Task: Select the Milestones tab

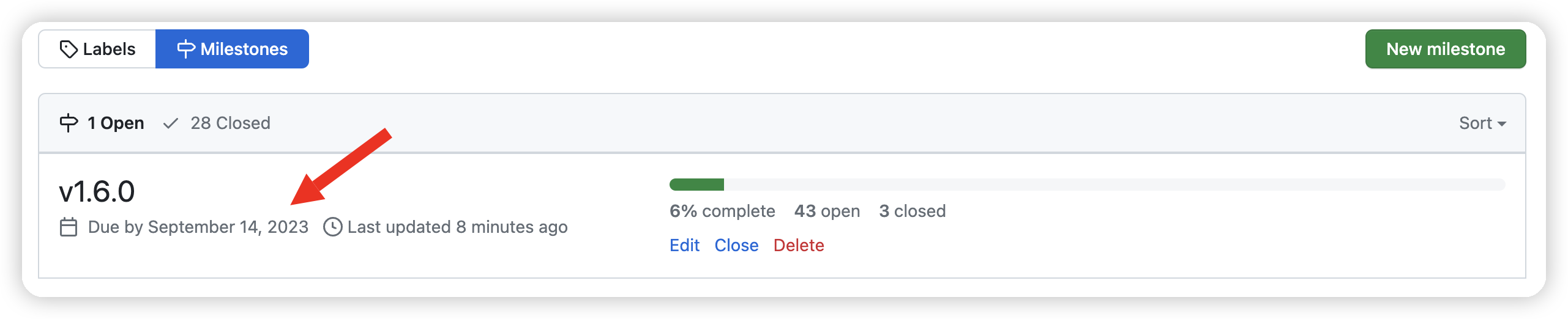Action: click(x=233, y=49)
